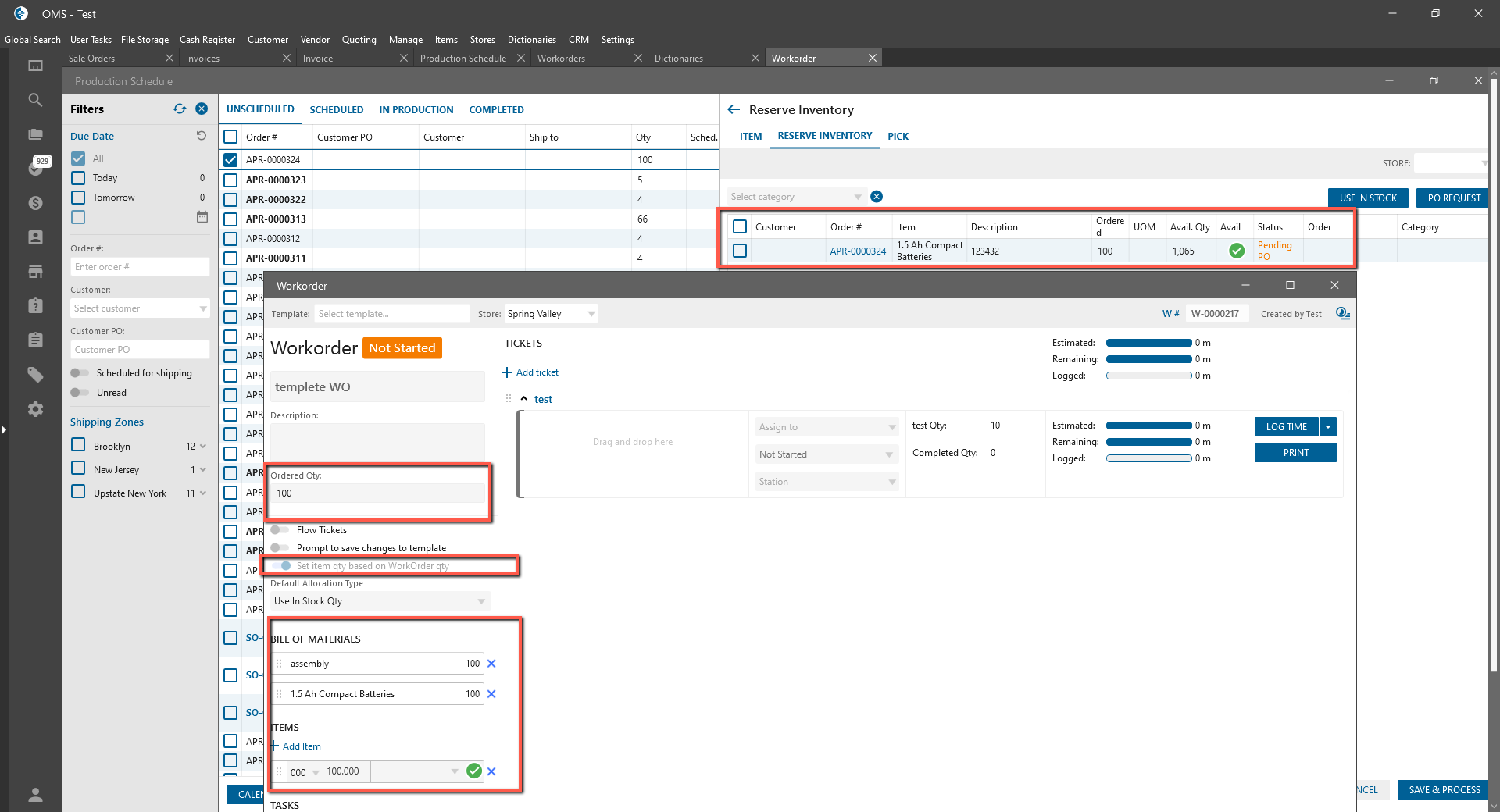Click the USE IN STOCK button

1368,198
